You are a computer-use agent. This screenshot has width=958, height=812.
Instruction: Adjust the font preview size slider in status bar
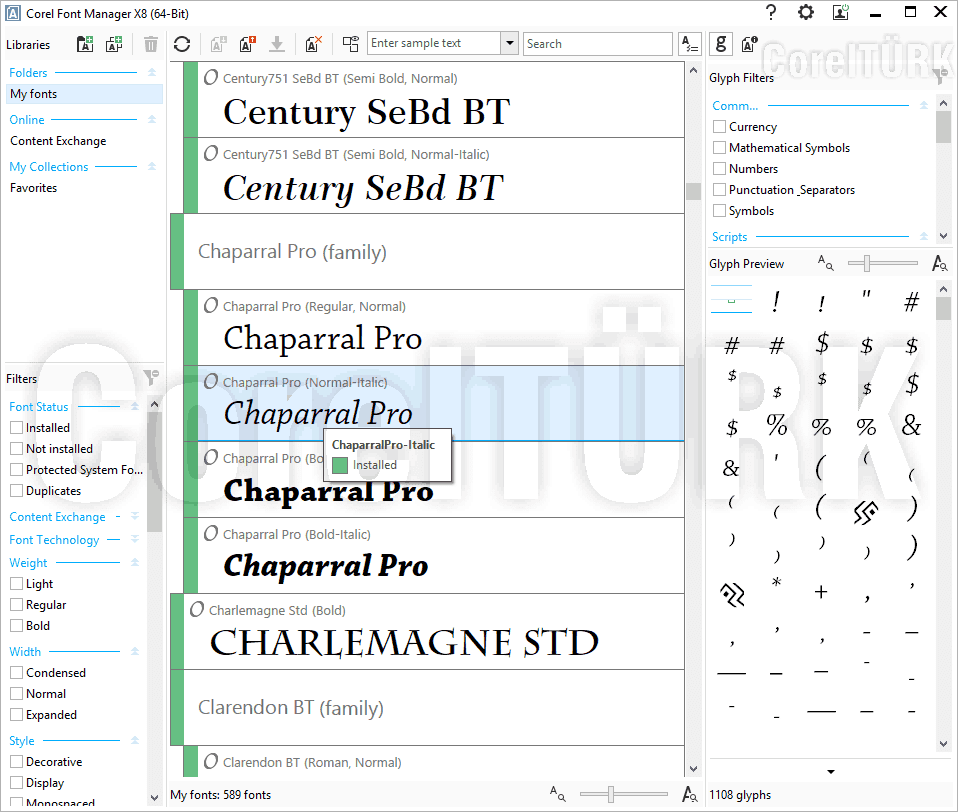pos(610,794)
